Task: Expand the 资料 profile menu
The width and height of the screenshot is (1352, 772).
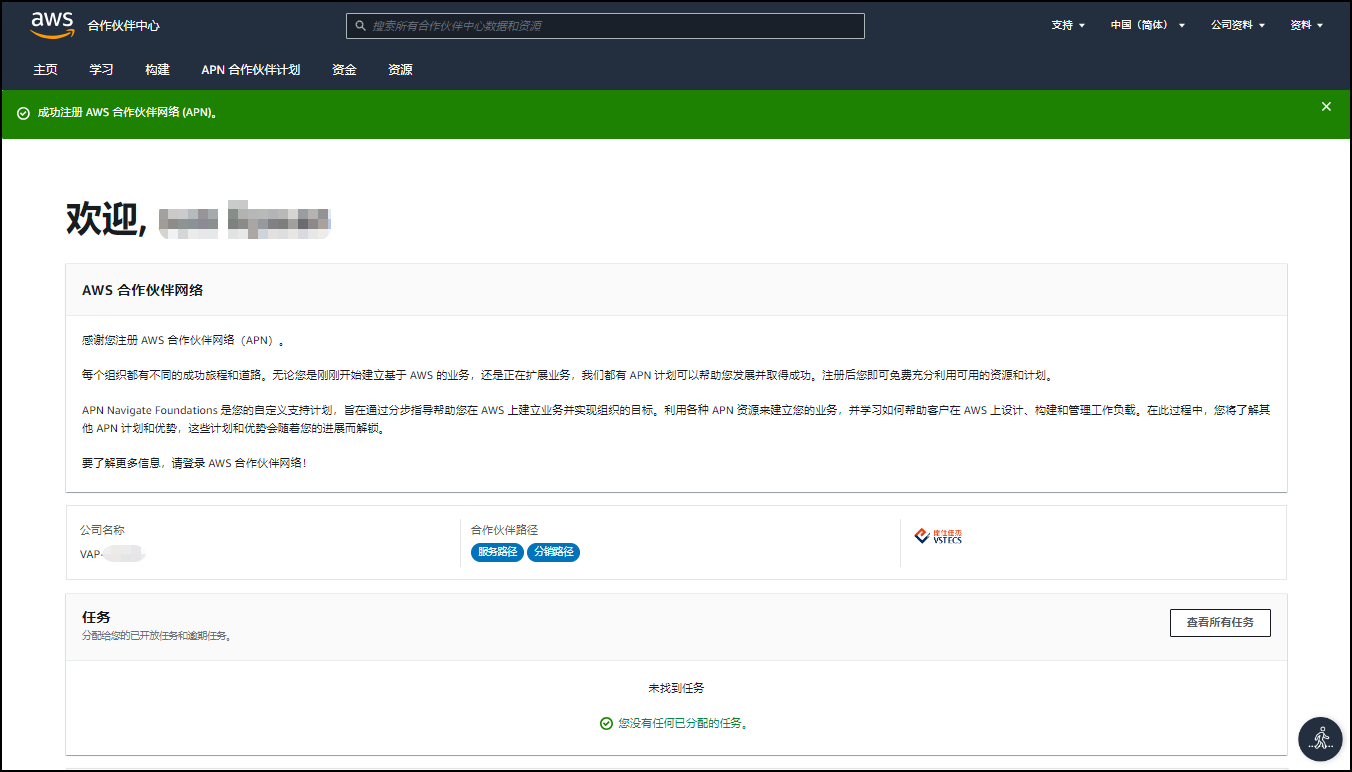Action: coord(1307,26)
